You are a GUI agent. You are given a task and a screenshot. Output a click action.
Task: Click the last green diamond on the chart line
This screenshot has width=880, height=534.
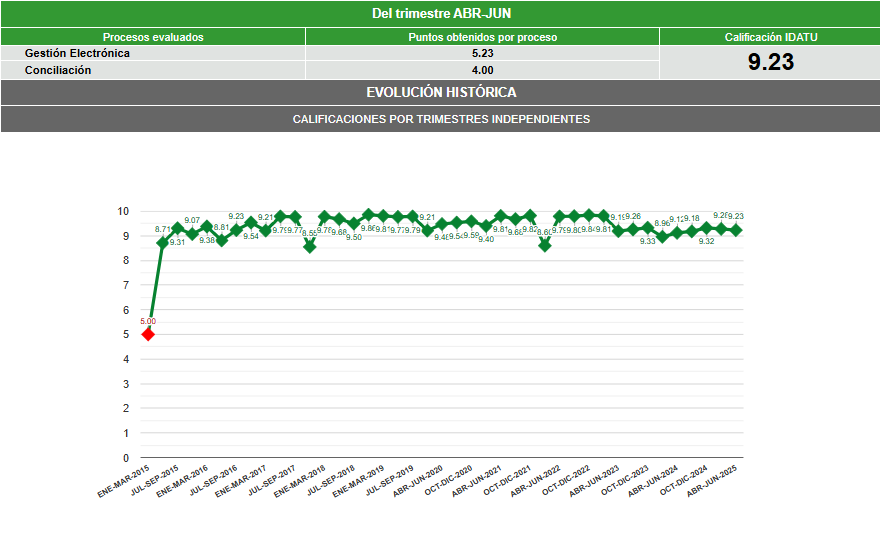(x=736, y=230)
